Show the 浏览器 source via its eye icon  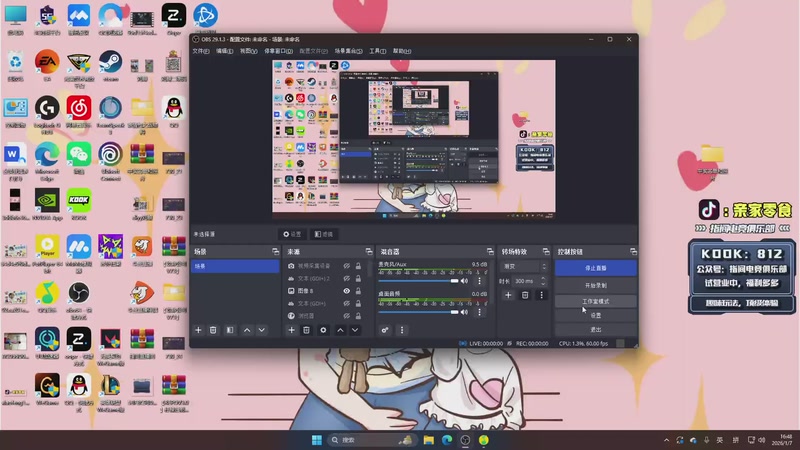346,316
